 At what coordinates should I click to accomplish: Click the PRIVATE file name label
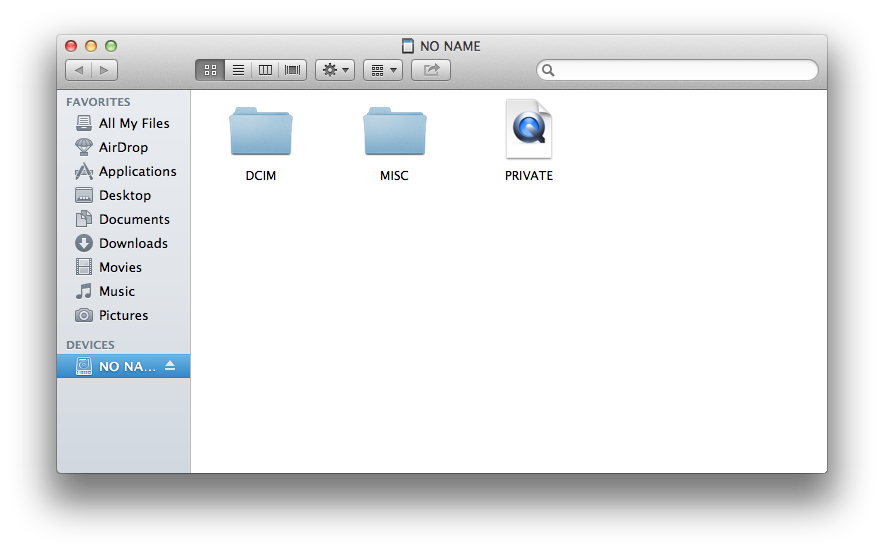529,176
